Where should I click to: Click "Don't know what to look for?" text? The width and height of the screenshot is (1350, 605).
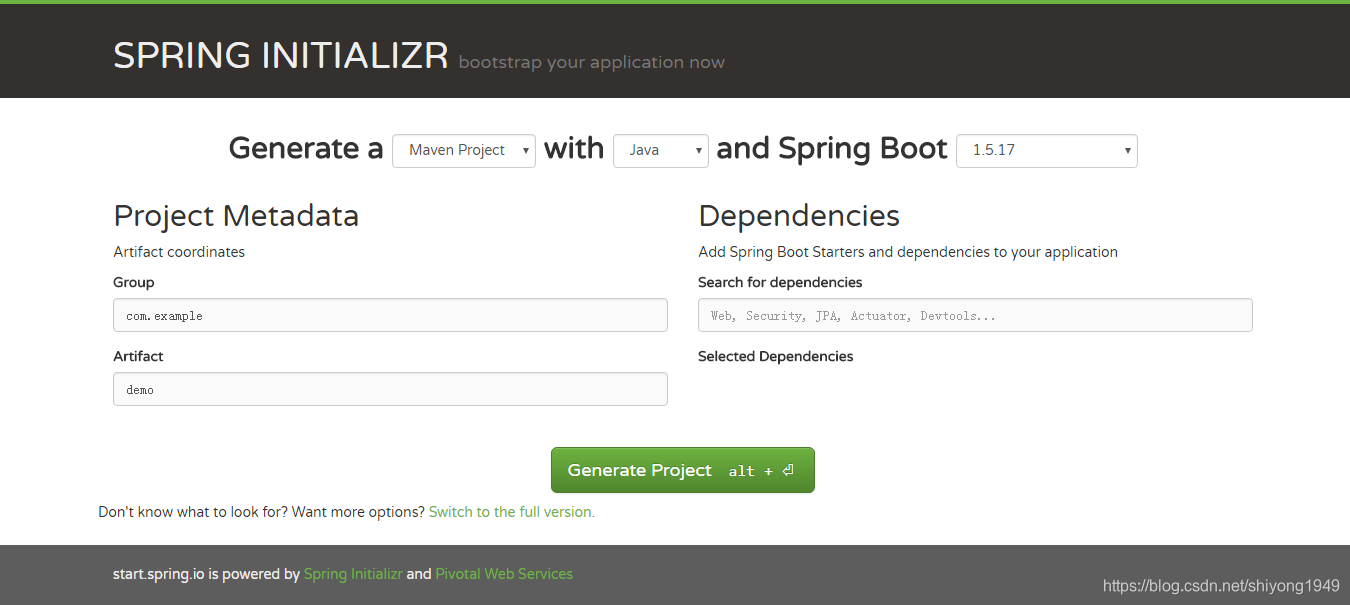194,512
